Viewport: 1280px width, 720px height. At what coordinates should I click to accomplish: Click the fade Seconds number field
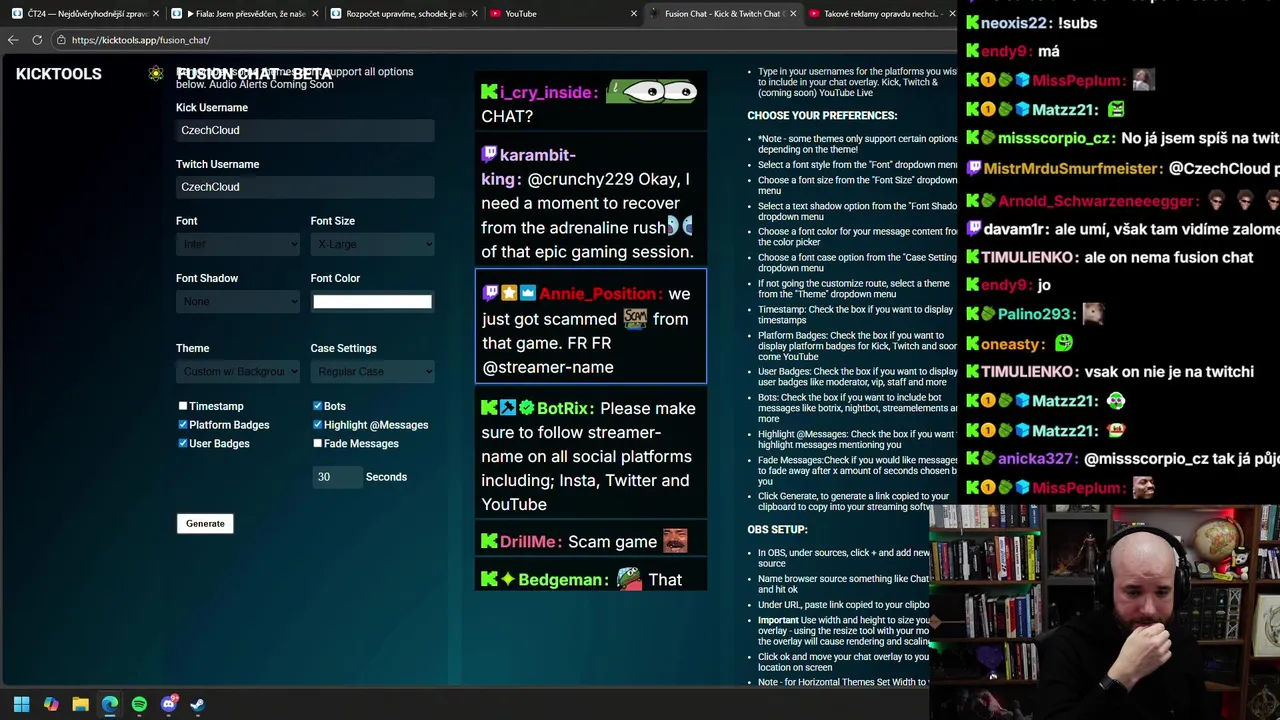(x=337, y=477)
